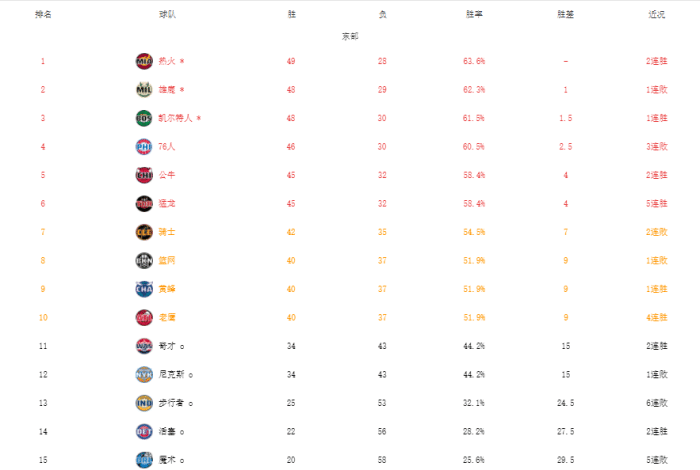Click the Cavaliers logo icon

coord(144,232)
